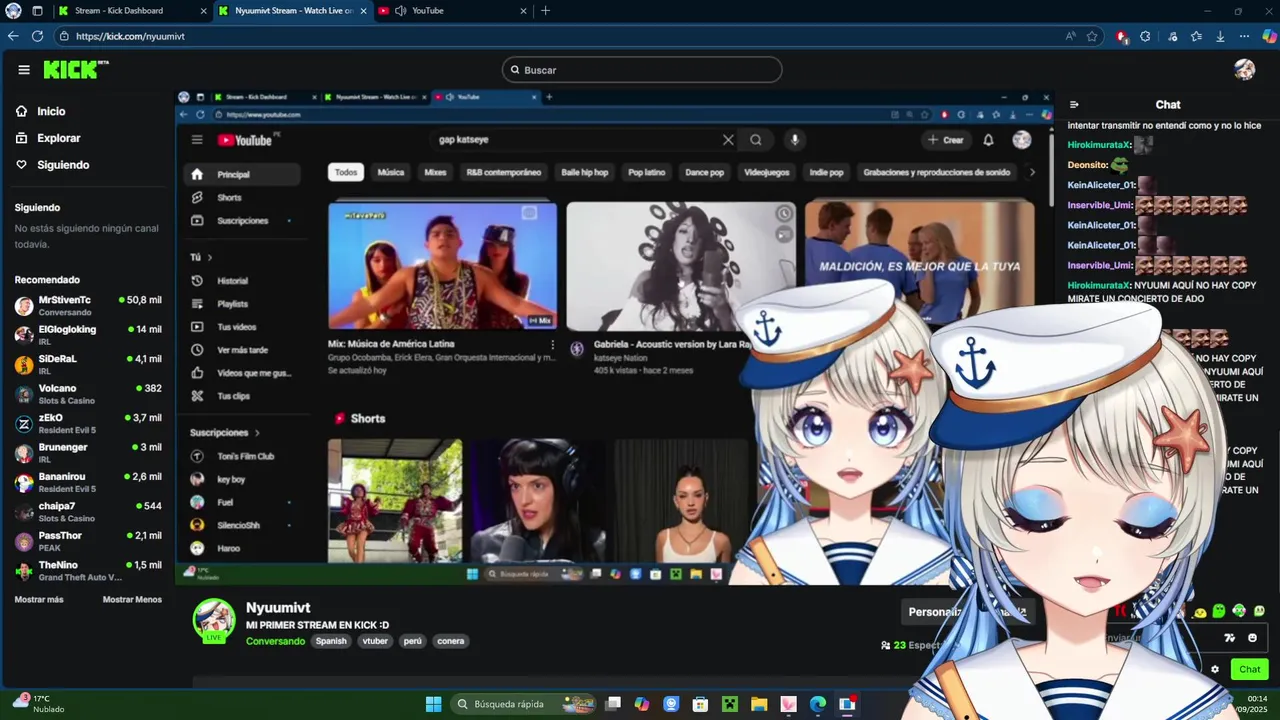The image size is (1280, 720).
Task: Open recommended channel Brunenger
Action: pos(88,452)
